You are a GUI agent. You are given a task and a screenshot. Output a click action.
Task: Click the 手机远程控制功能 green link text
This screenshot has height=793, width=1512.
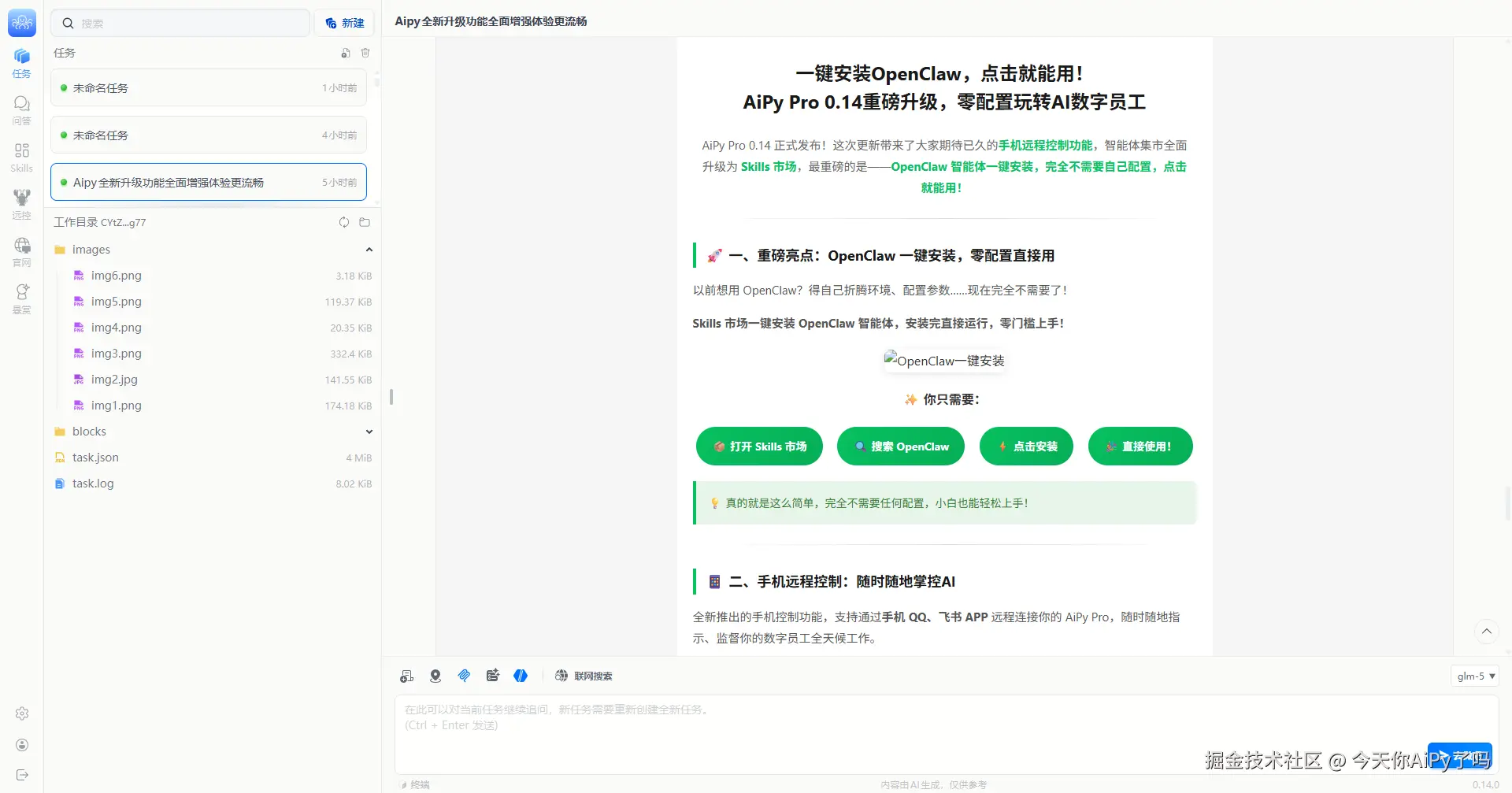click(x=1045, y=145)
